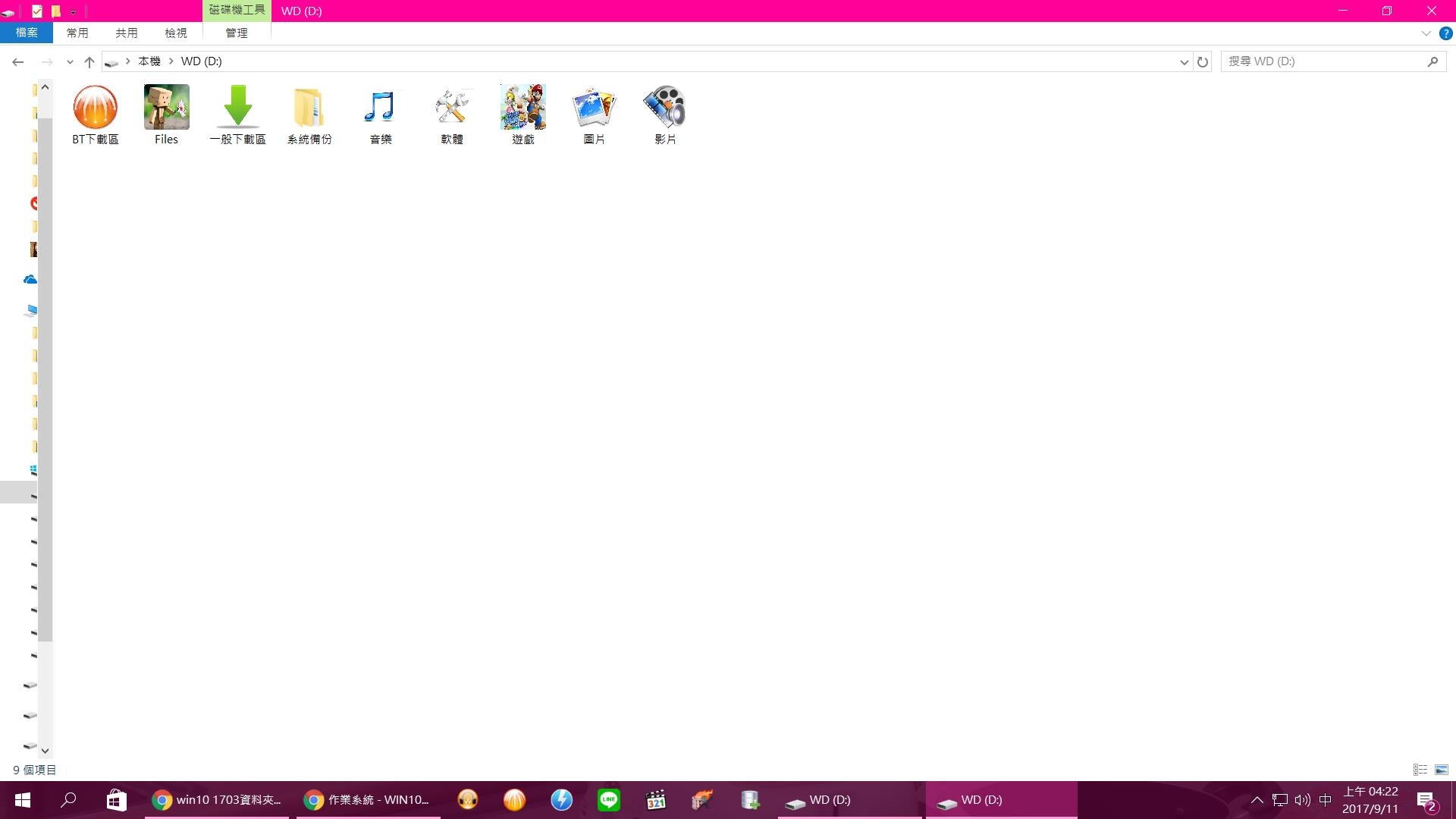This screenshot has height=819, width=1456.
Task: Switch to the 常用 ribbon tab
Action: click(x=77, y=33)
